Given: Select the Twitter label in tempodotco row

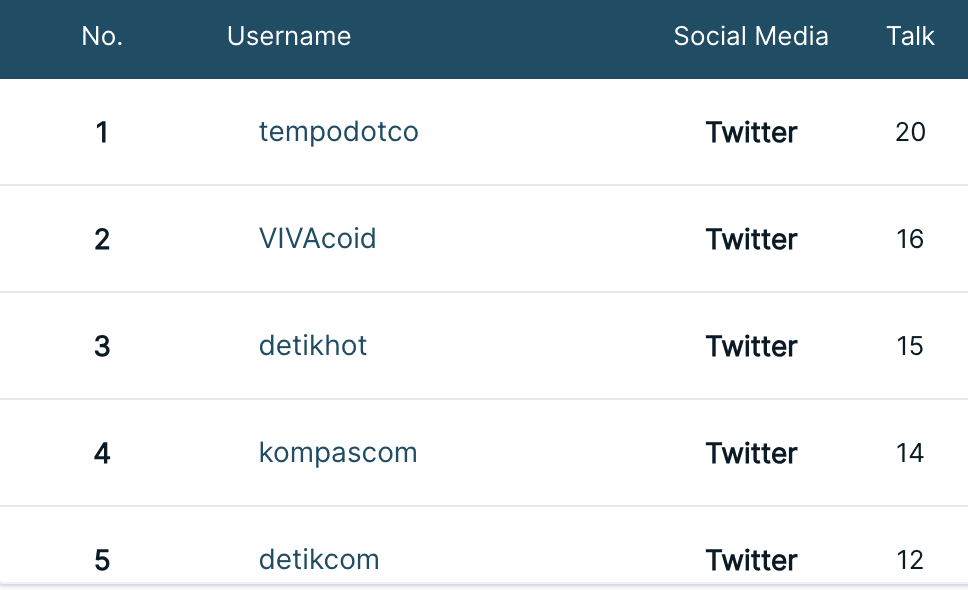Looking at the screenshot, I should (x=751, y=132).
